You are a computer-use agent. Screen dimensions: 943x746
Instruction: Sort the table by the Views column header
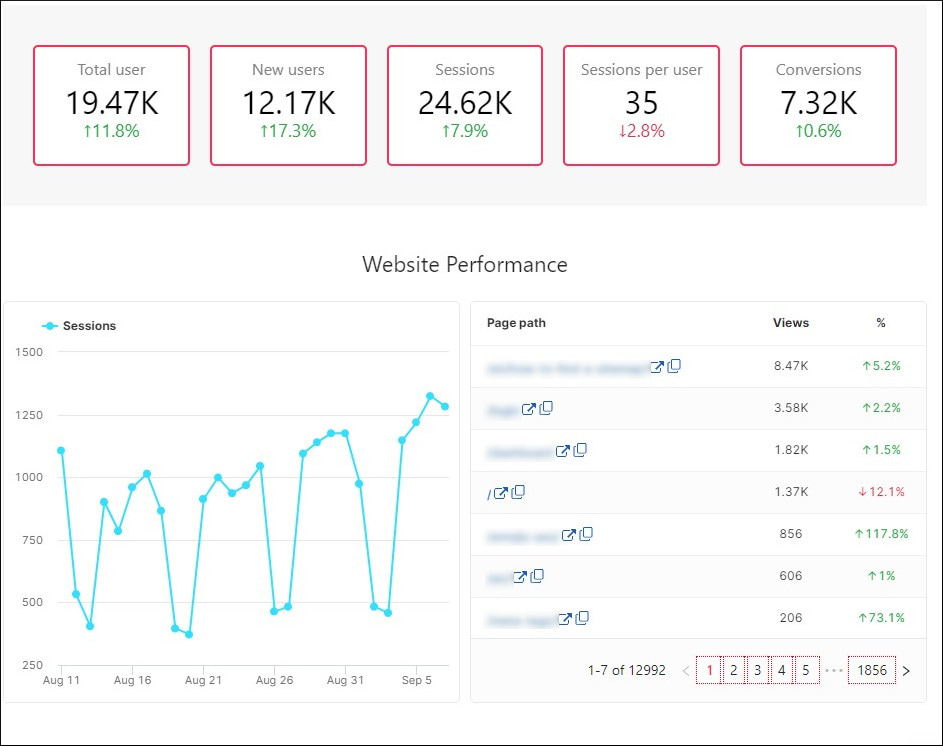[791, 322]
